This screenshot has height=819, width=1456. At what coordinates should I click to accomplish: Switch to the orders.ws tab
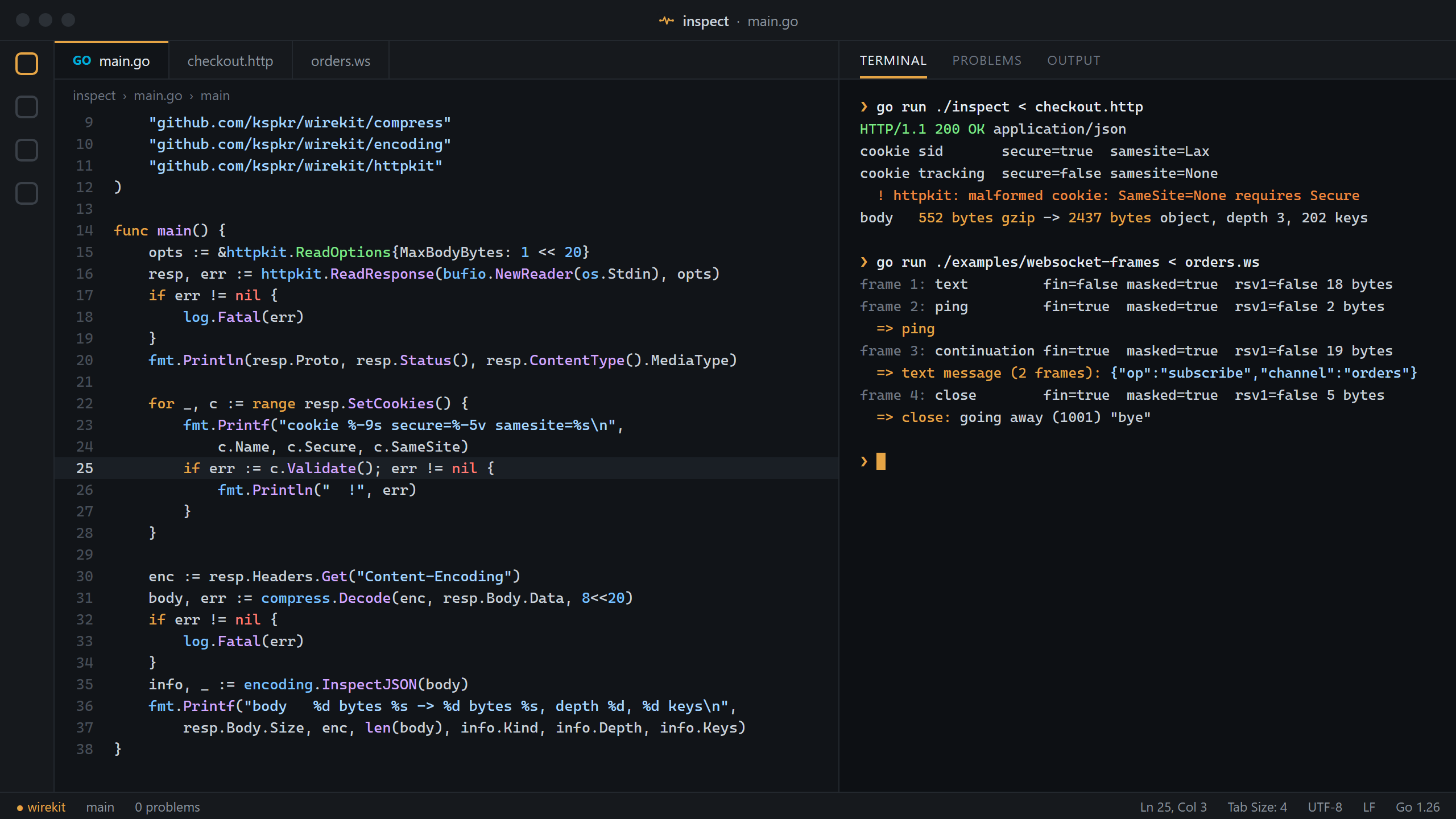(x=341, y=61)
